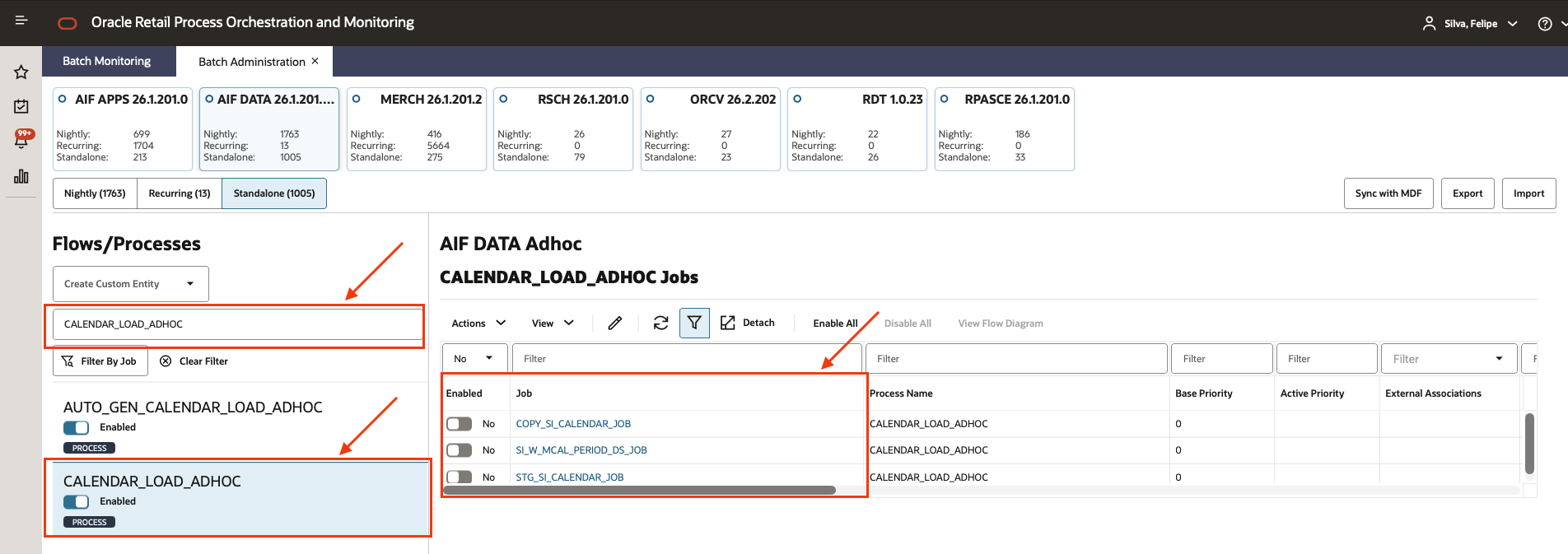Select the ORCV 26.2.202 schedule card
Viewport: 1568px width, 554px height.
tap(711, 129)
